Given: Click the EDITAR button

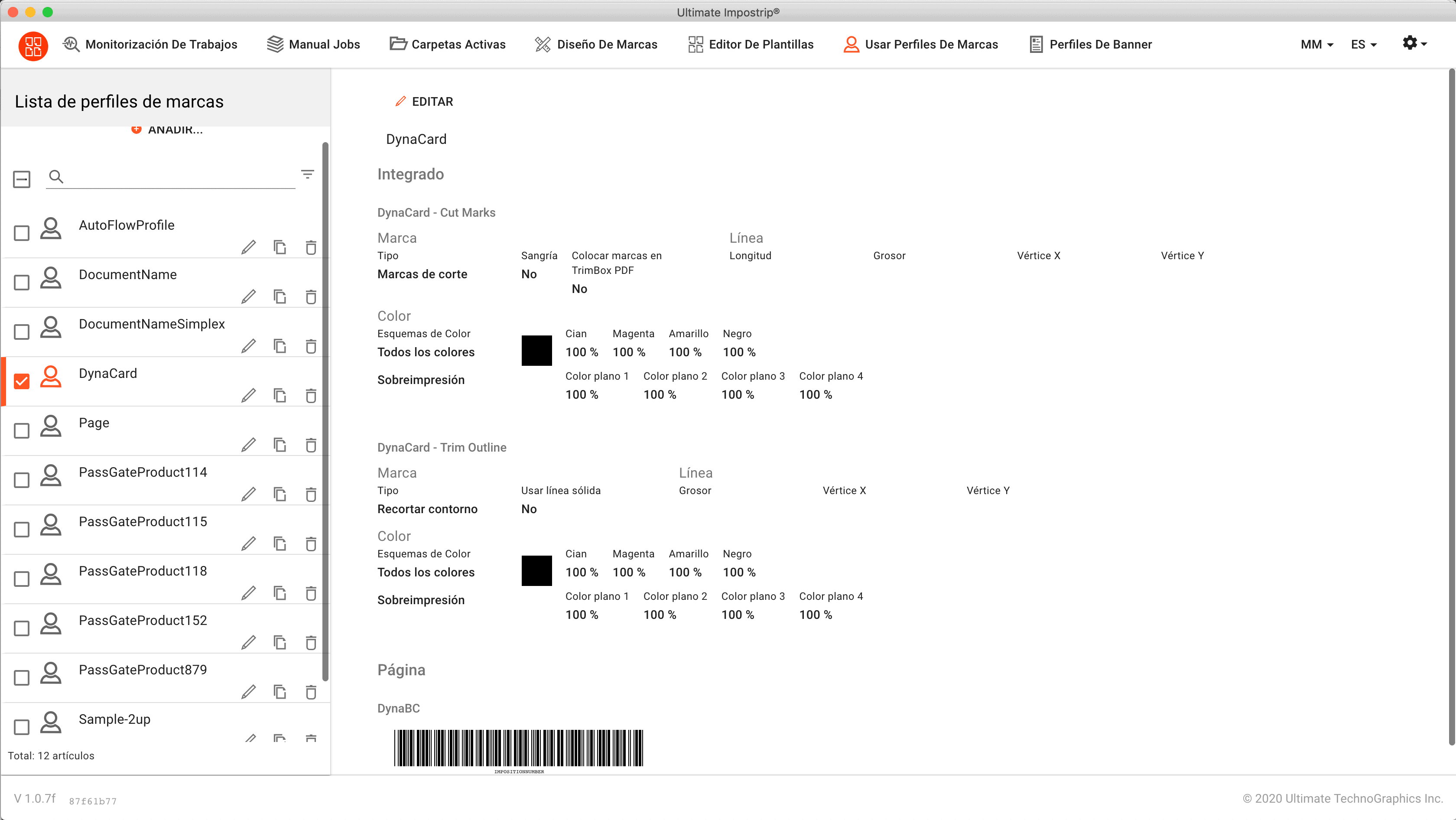Looking at the screenshot, I should pyautogui.click(x=424, y=102).
